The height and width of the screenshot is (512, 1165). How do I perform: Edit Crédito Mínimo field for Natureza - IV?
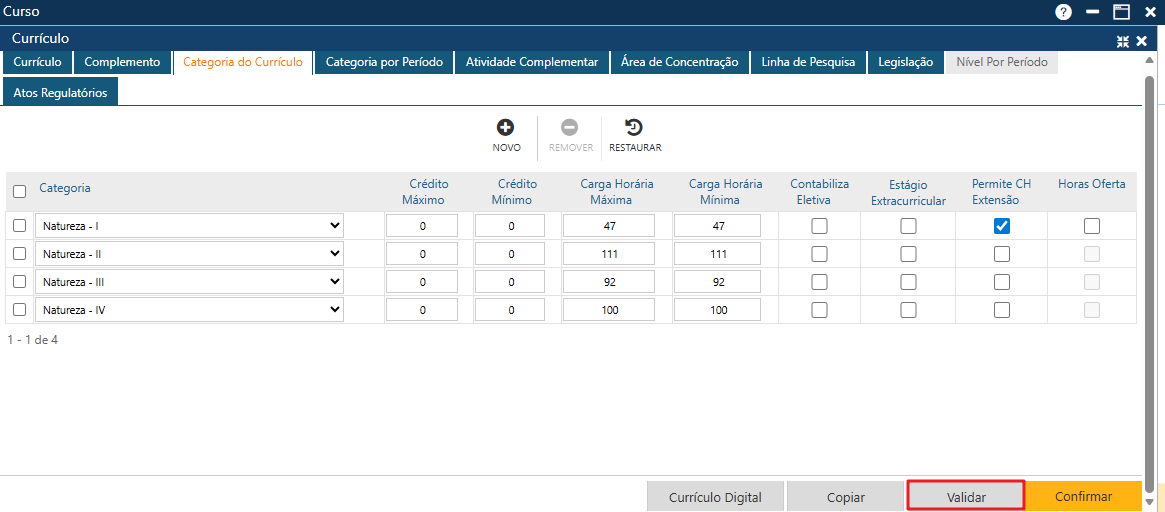pos(510,310)
